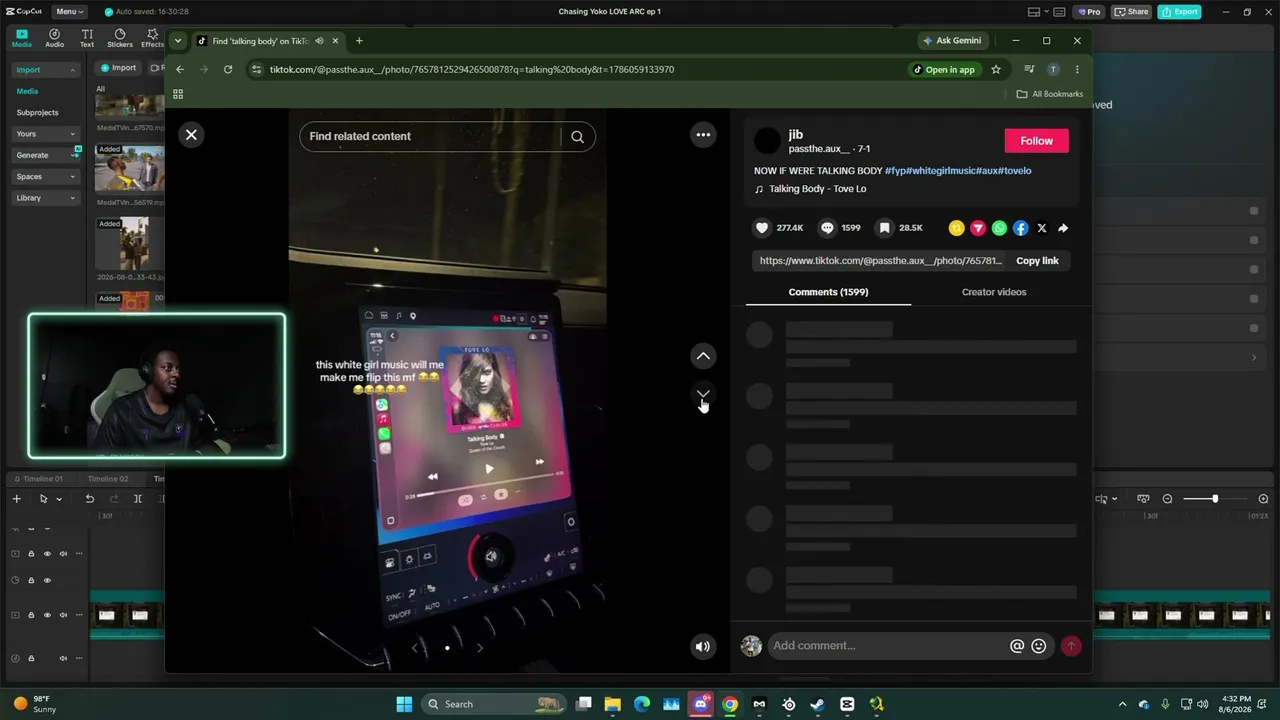The image size is (1280, 720).
Task: Bookmark this page with the star icon
Action: (x=996, y=70)
